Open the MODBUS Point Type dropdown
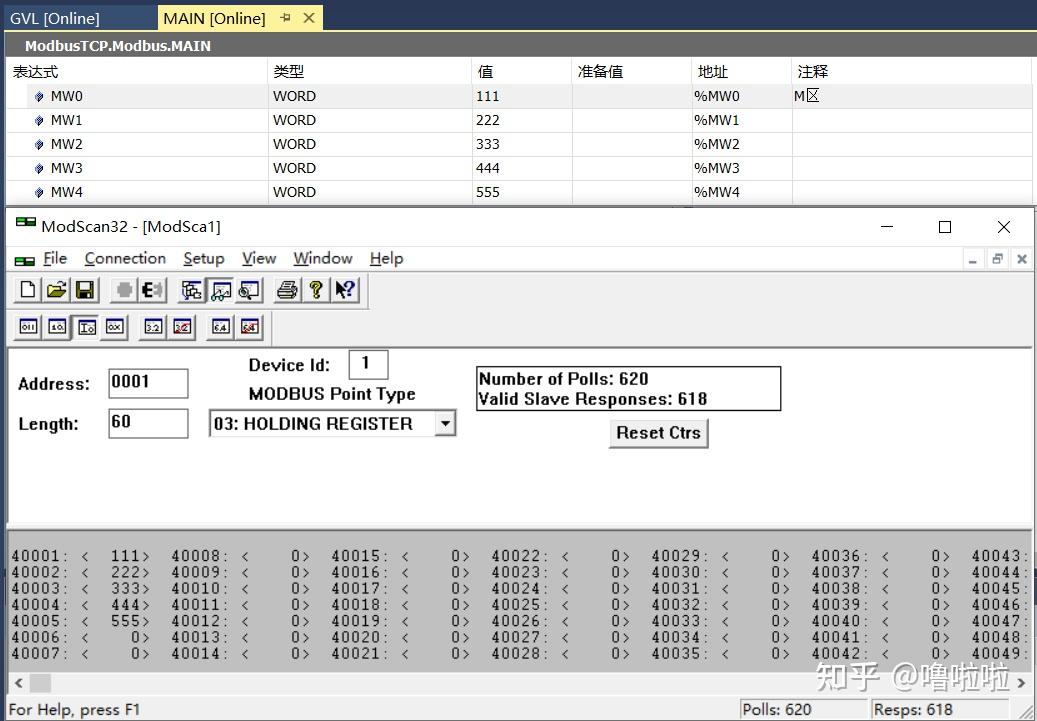Viewport: 1037px width, 721px height. tap(446, 423)
